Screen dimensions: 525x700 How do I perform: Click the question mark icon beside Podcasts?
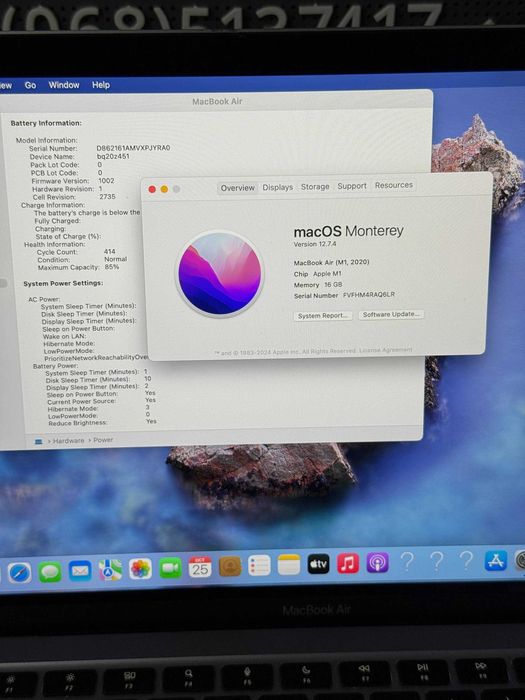(x=407, y=561)
